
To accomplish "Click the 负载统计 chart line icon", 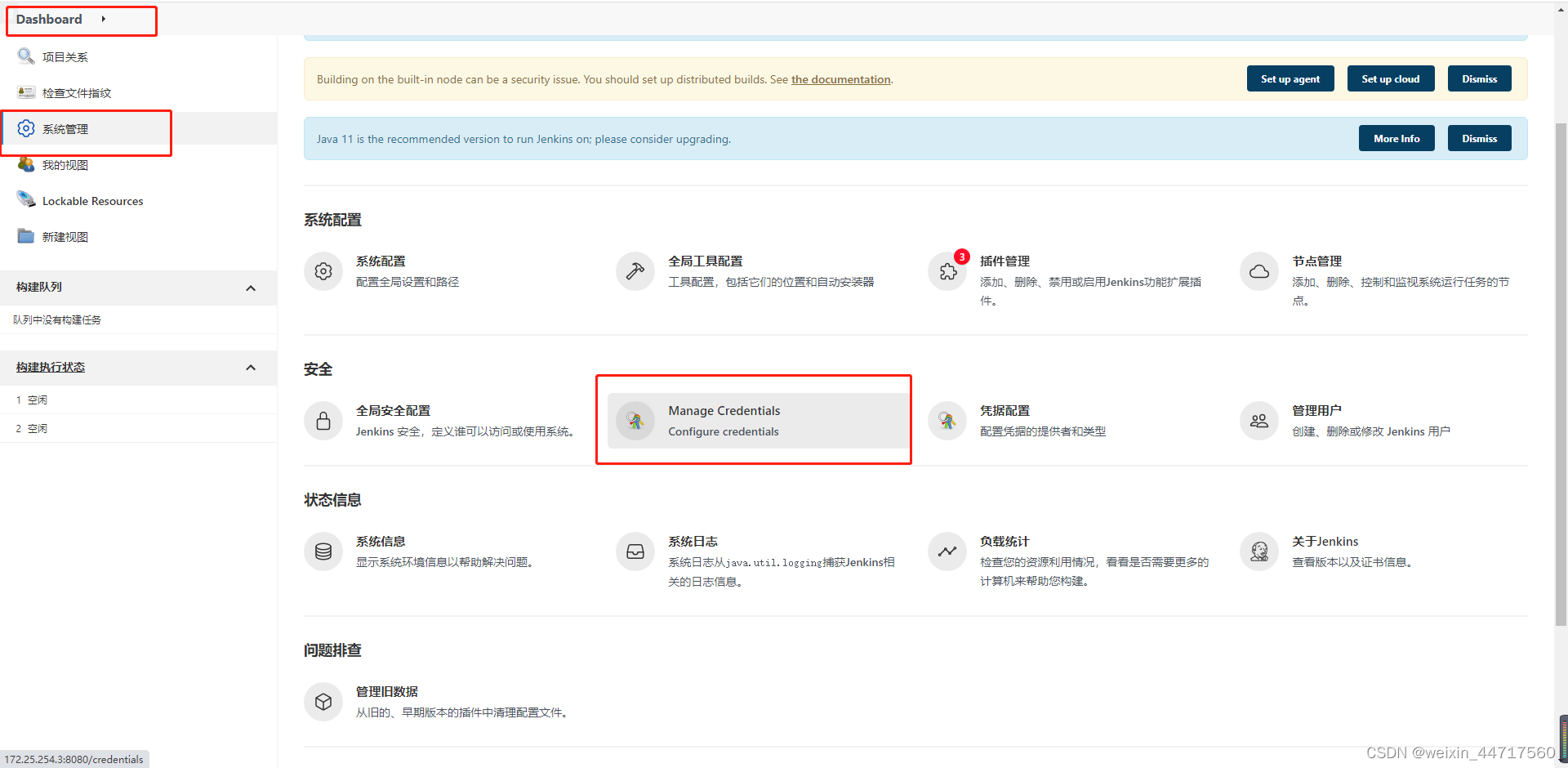I will (x=947, y=551).
